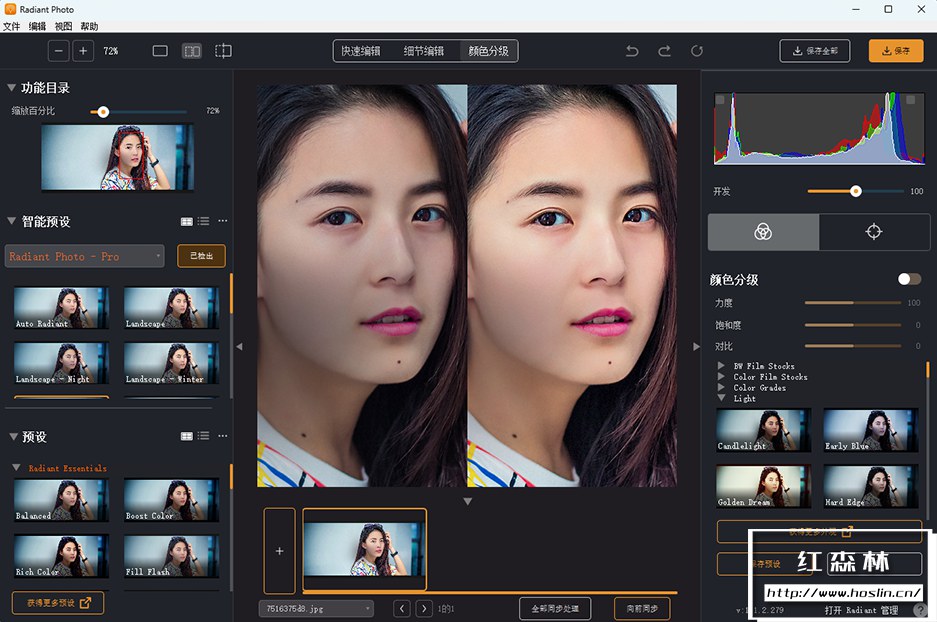Viewport: 937px width, 622px height.
Task: Select the single image view icon
Action: (x=160, y=51)
